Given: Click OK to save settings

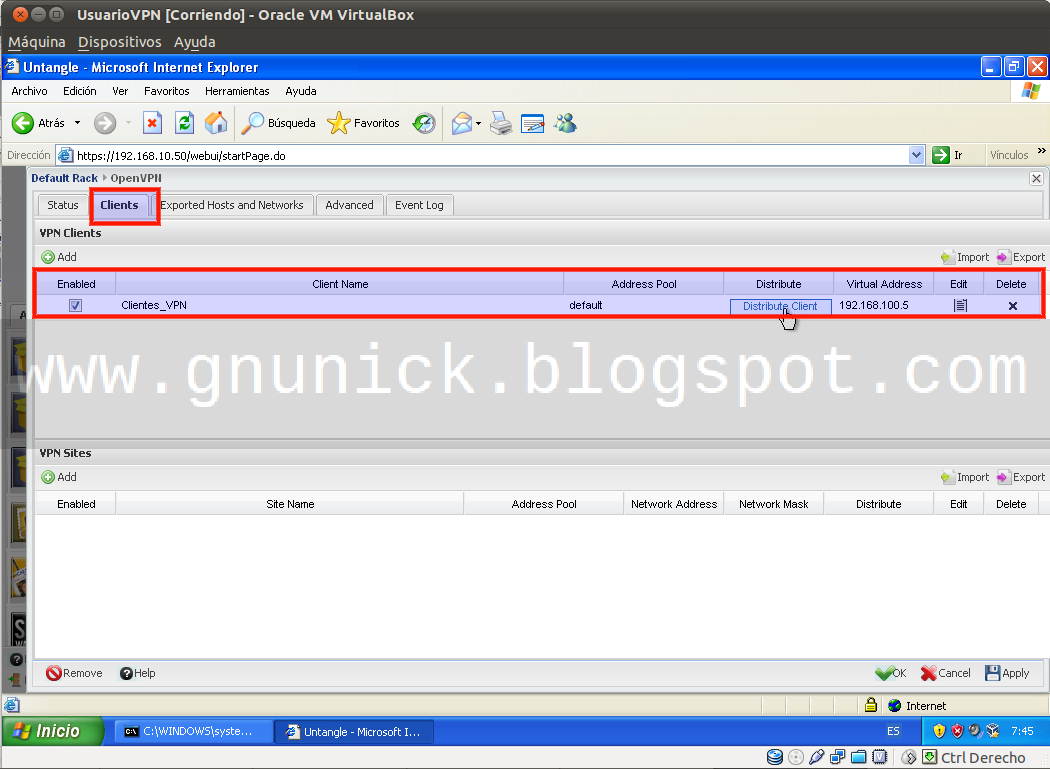Looking at the screenshot, I should pos(891,673).
